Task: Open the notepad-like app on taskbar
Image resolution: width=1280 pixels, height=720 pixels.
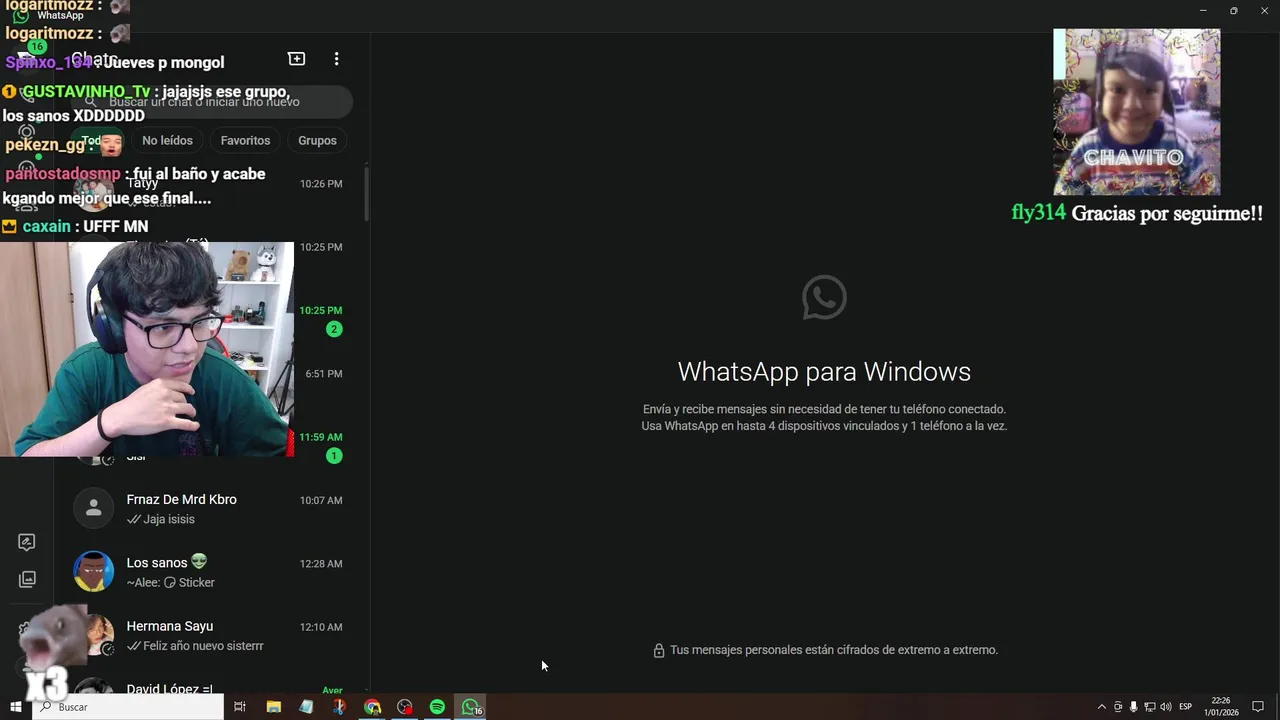Action: pos(306,707)
